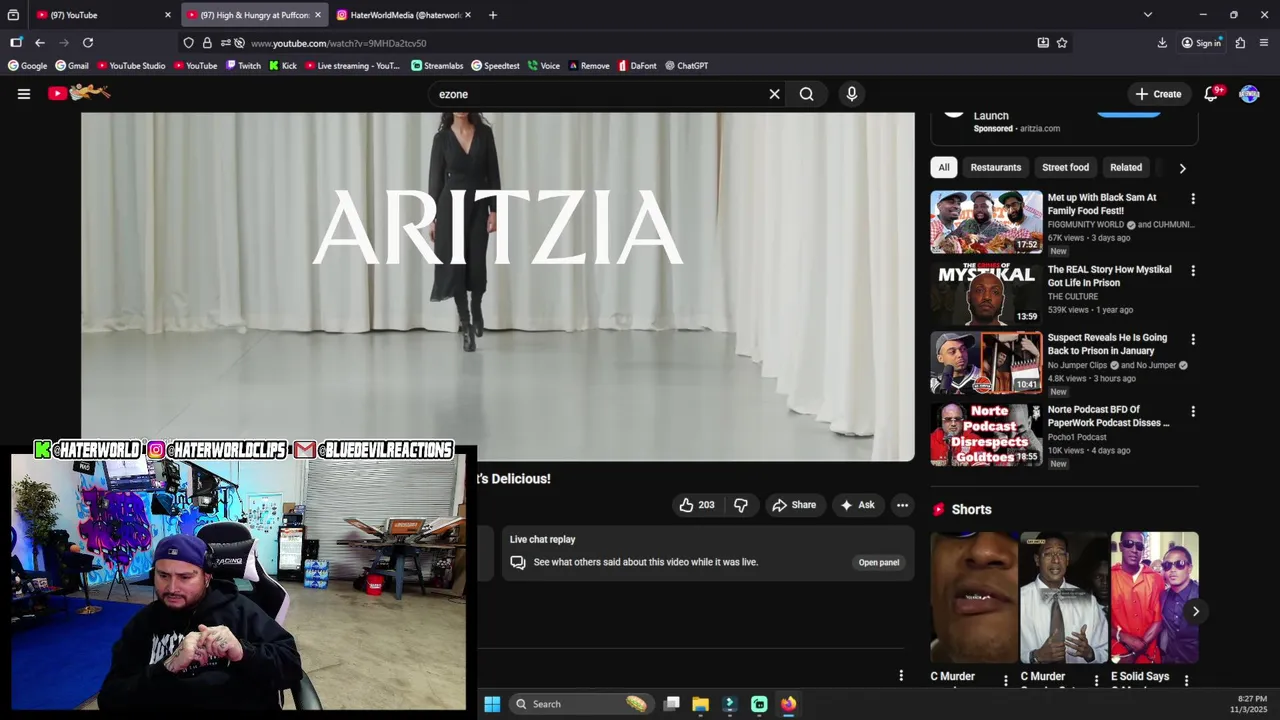This screenshot has height=720, width=1280.
Task: Select the Street food filter chip
Action: tap(1065, 167)
